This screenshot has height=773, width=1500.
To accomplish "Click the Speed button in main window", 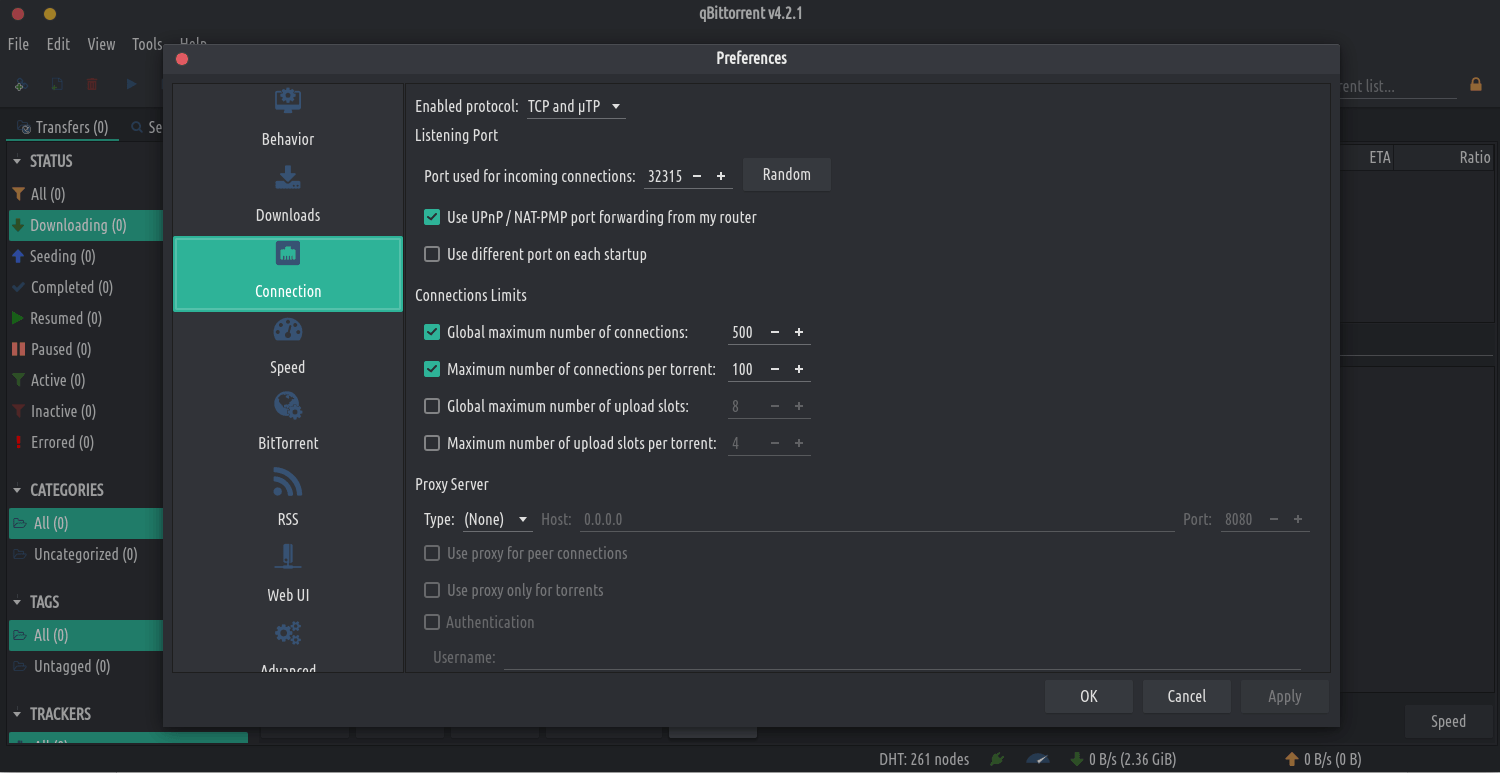I will (x=1448, y=721).
